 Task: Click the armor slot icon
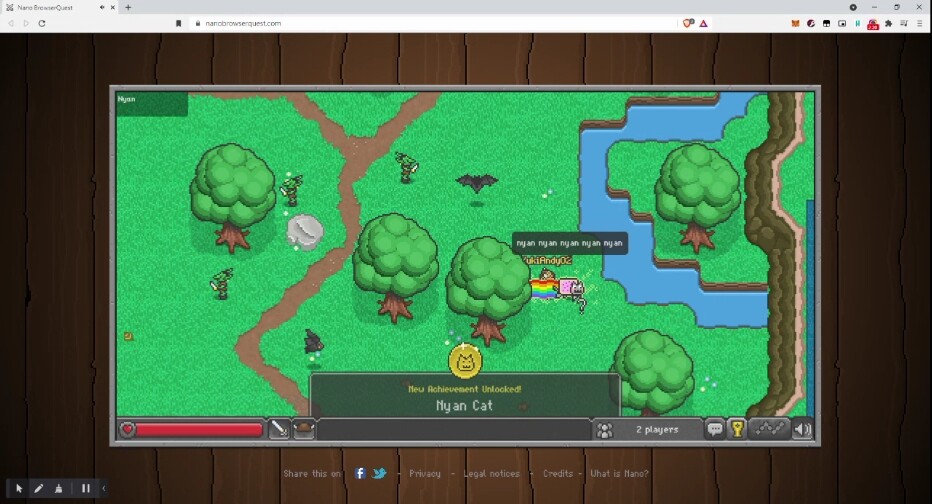click(x=304, y=429)
